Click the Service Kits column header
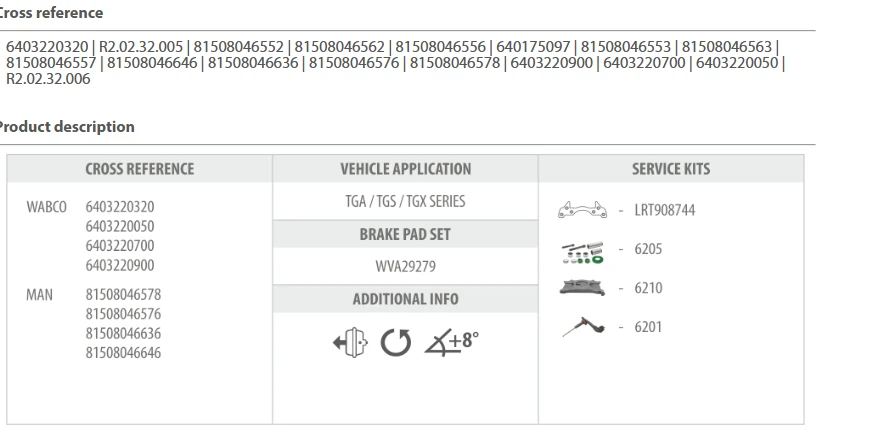The width and height of the screenshot is (896, 437). pyautogui.click(x=671, y=169)
